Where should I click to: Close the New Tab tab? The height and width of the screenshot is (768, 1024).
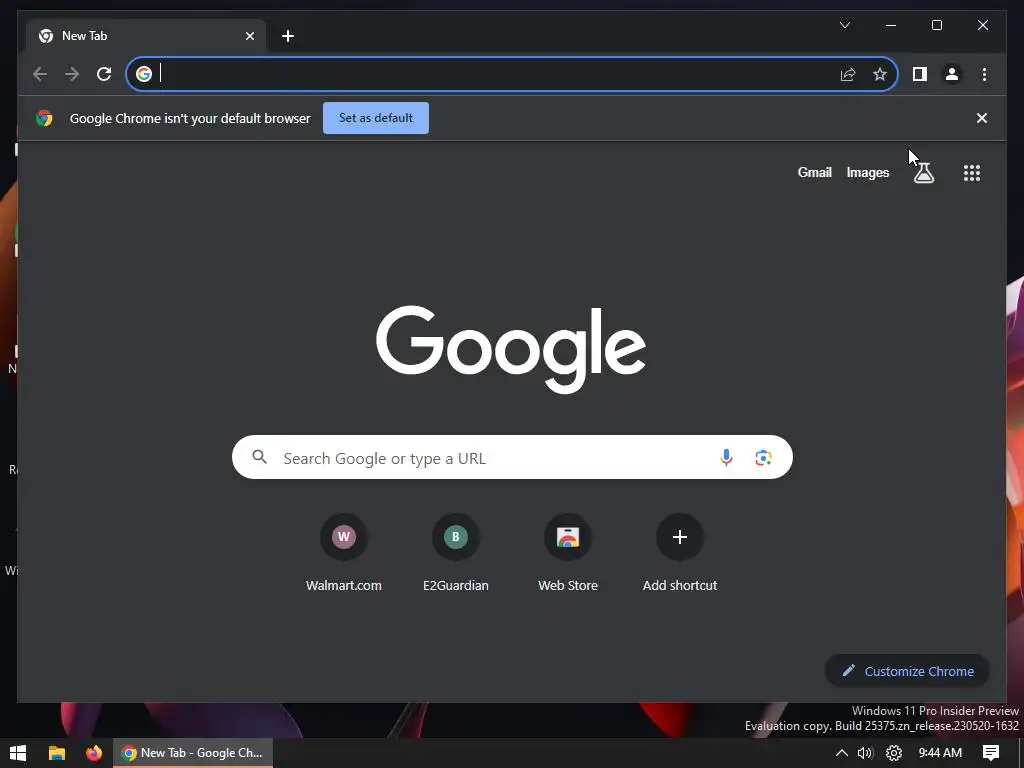(249, 37)
